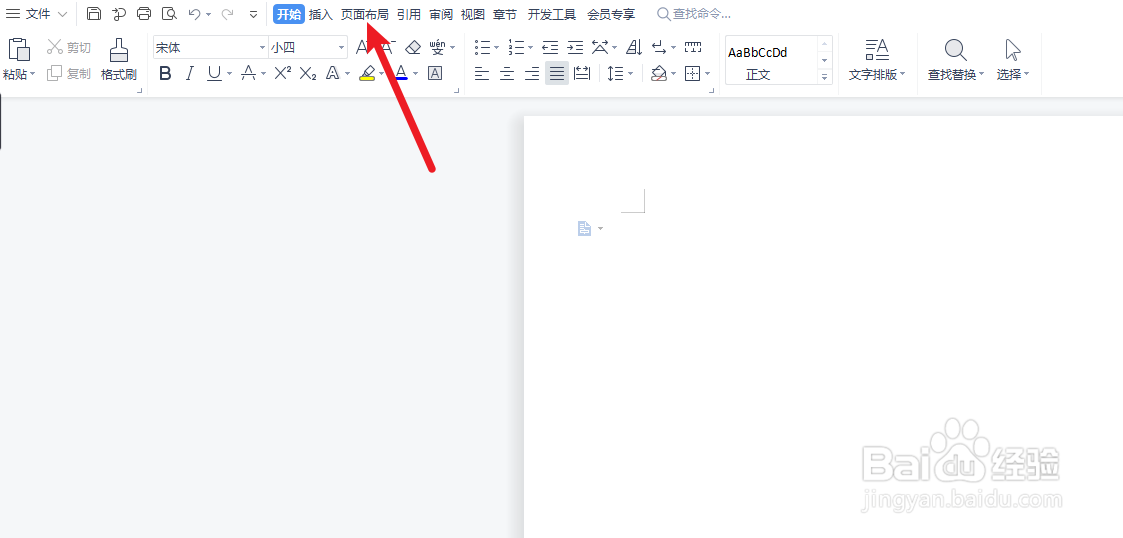Click the 选择 label button
This screenshot has width=1123, height=538.
tap(1013, 75)
